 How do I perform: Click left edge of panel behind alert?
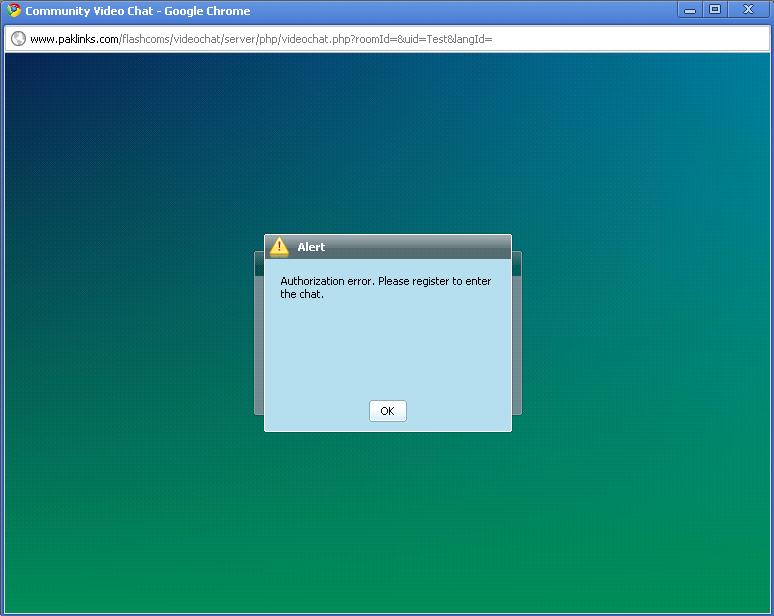click(259, 340)
